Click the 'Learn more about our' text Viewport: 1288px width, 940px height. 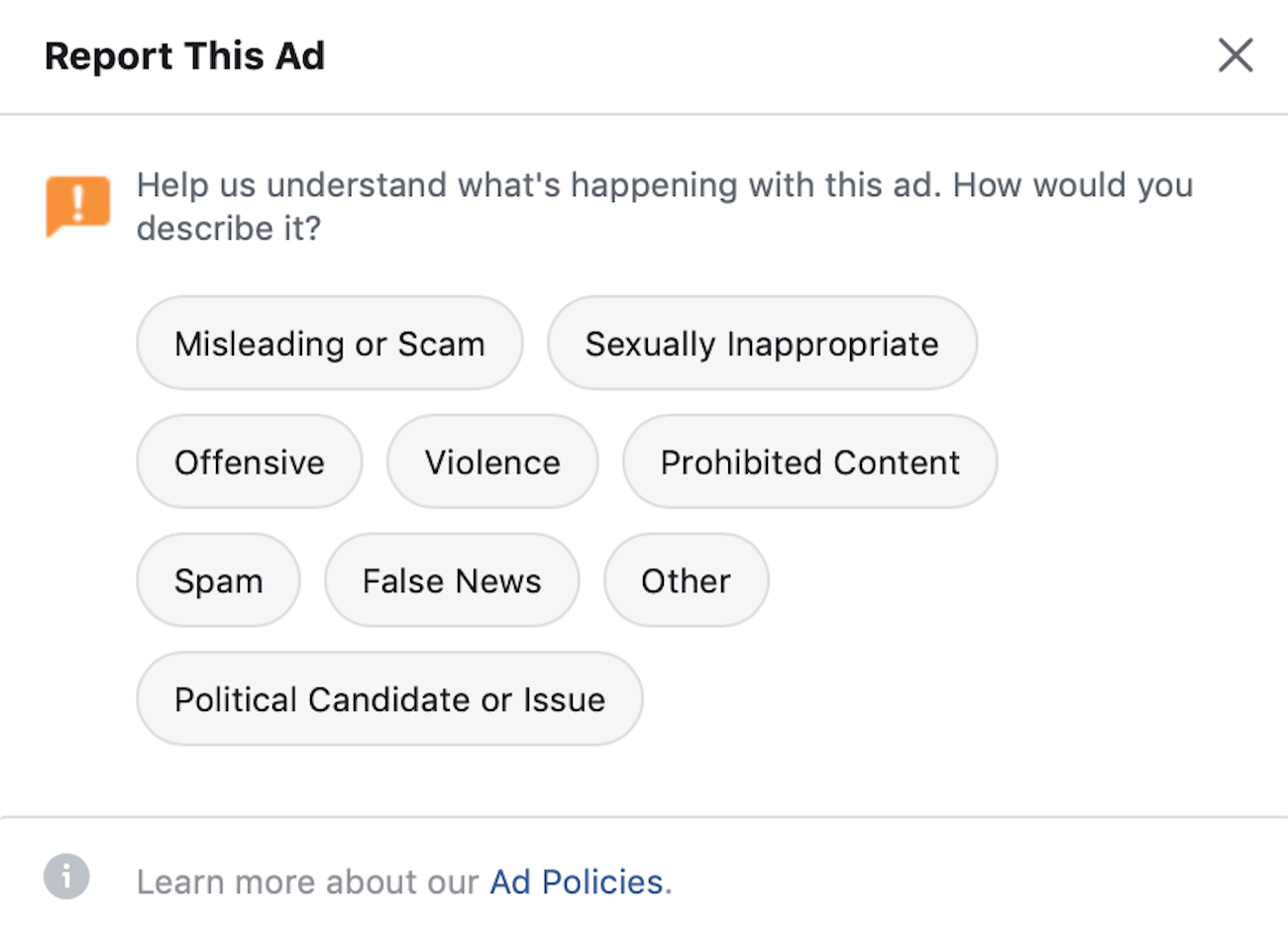click(307, 882)
